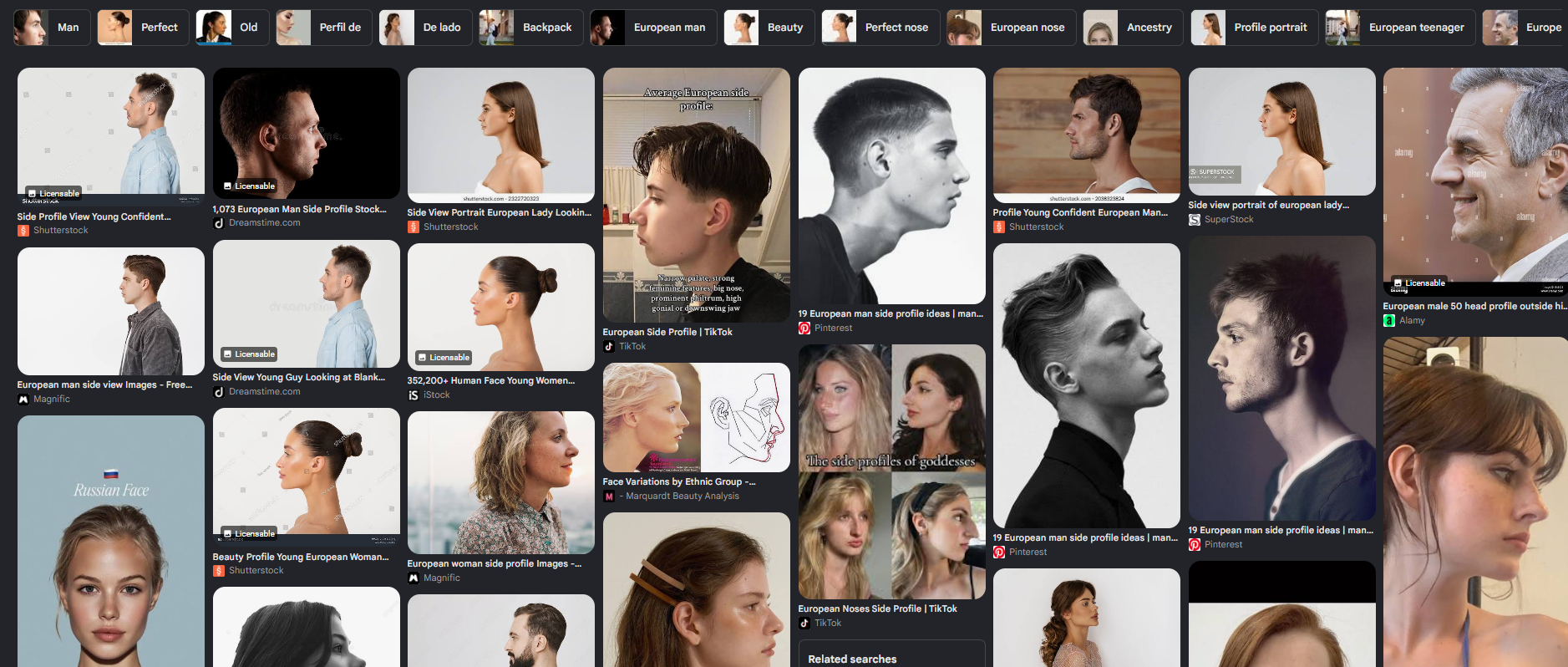This screenshot has width=1568, height=667.
Task: Click the Alamy icon under European male 50
Action: coord(1389,321)
